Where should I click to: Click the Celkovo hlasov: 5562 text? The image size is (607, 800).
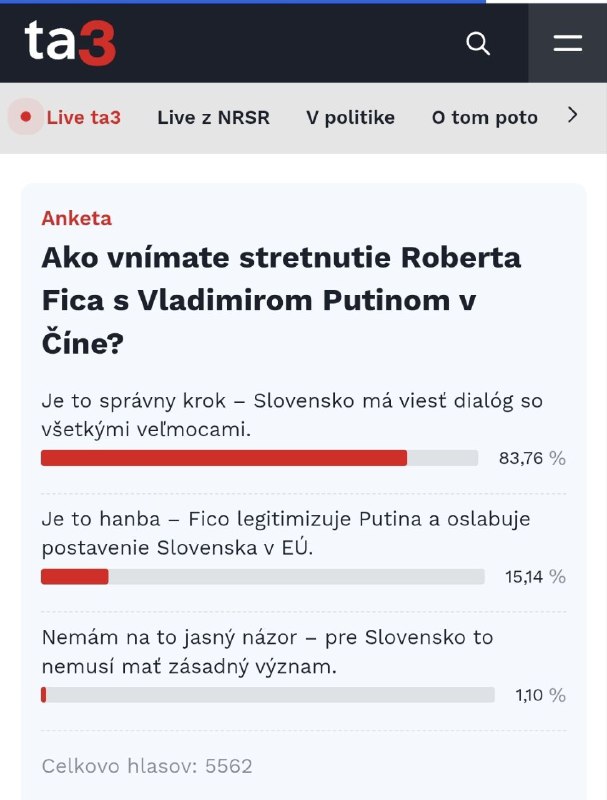[147, 766]
